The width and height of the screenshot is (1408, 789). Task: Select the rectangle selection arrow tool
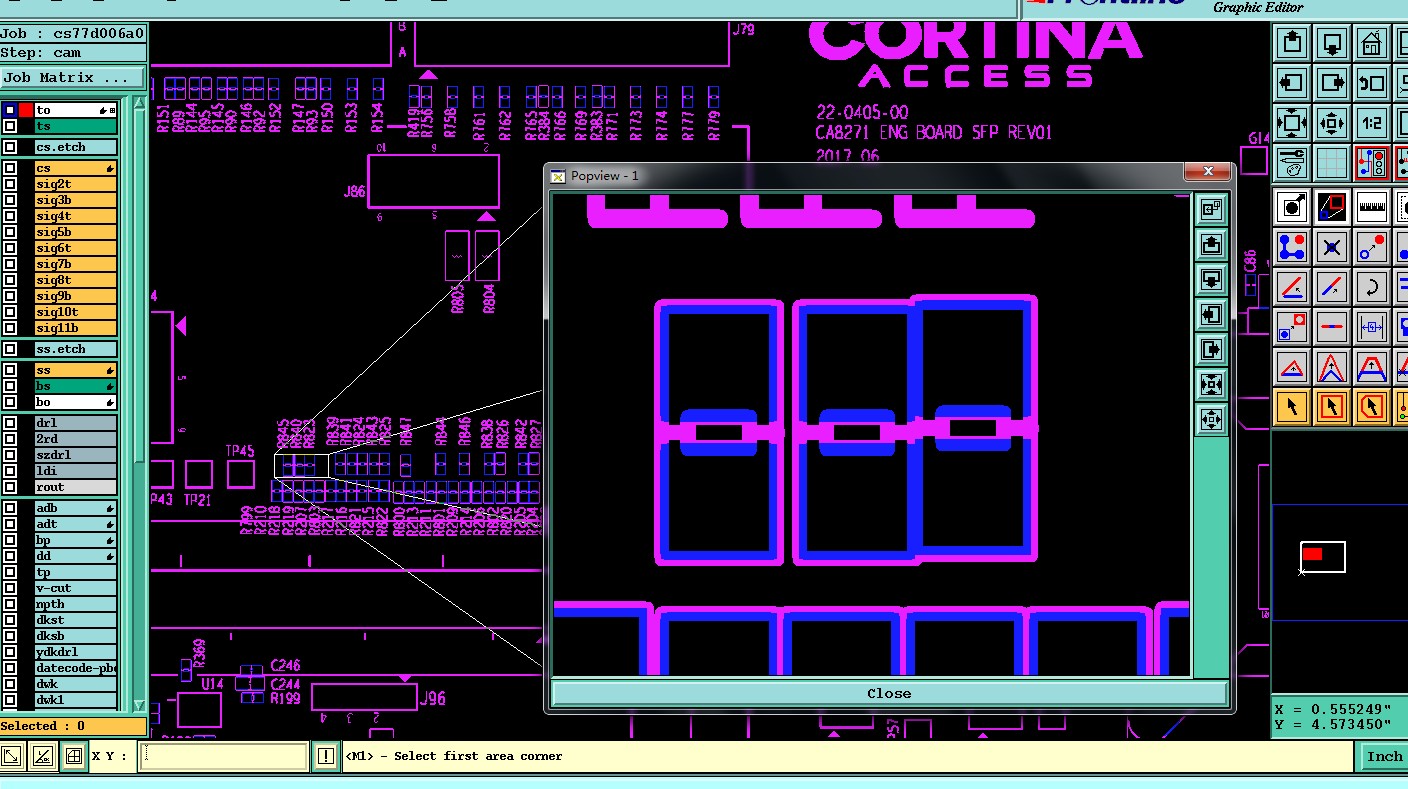(1332, 407)
